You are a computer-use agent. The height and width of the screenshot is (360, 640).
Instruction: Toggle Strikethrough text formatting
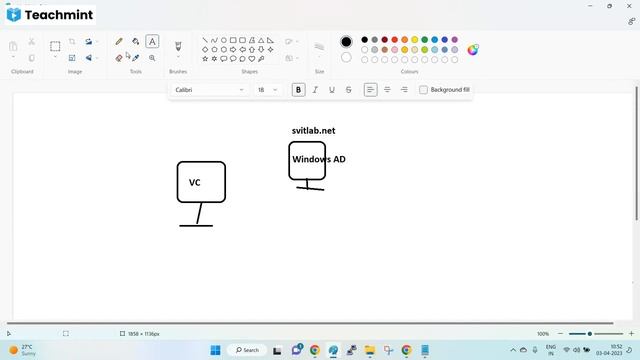[349, 90]
